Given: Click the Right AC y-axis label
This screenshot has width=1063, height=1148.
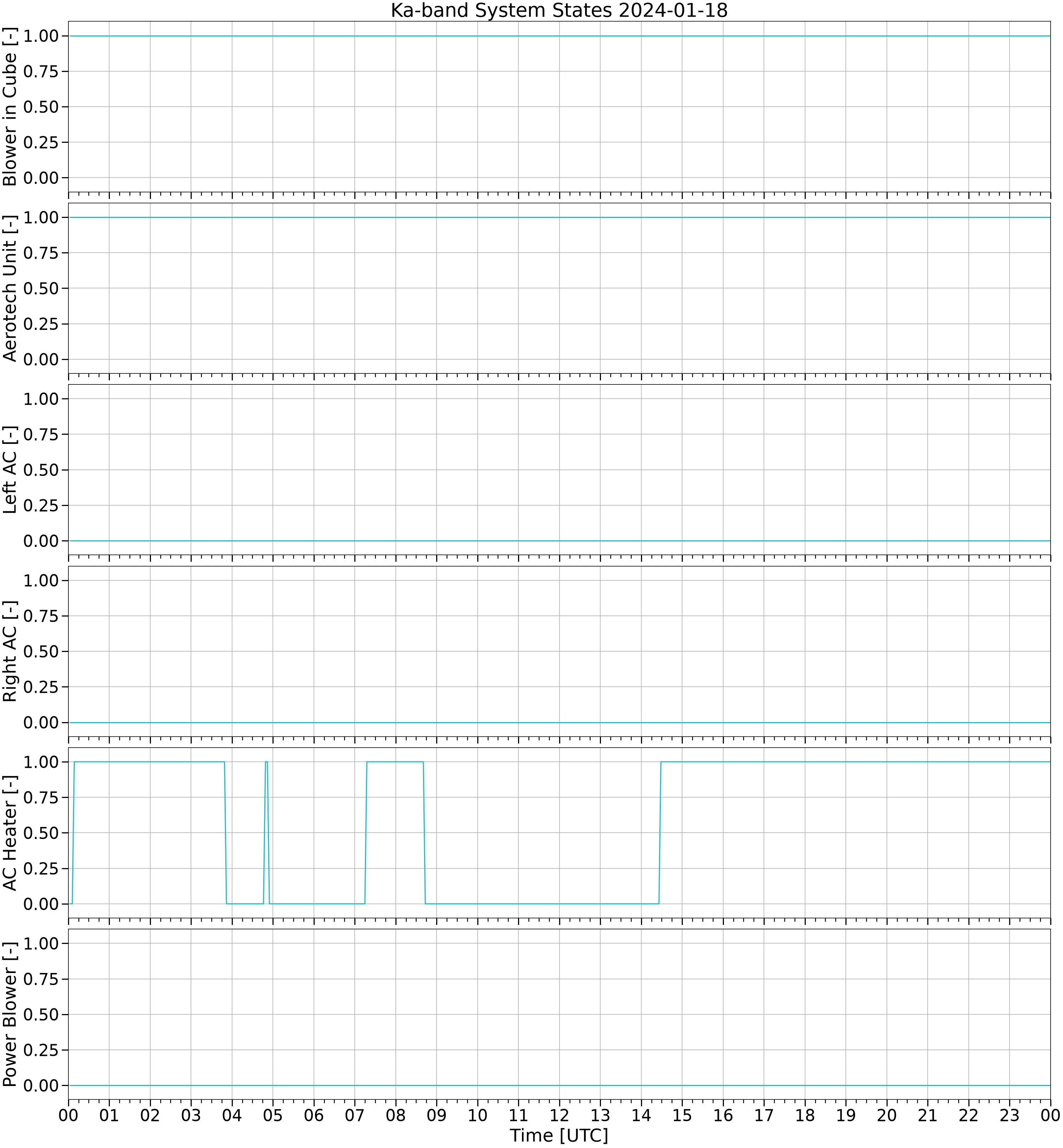Looking at the screenshot, I should 10,651.
